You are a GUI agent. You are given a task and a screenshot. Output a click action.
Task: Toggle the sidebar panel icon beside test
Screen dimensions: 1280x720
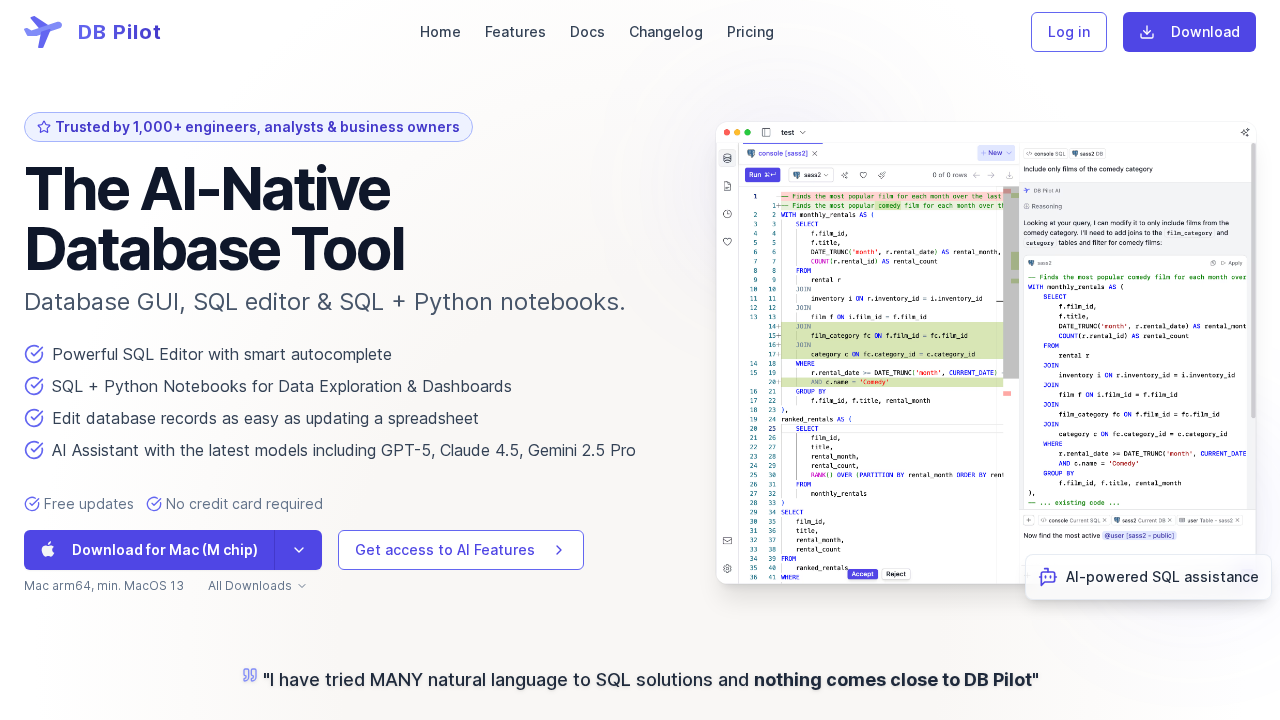click(x=766, y=132)
